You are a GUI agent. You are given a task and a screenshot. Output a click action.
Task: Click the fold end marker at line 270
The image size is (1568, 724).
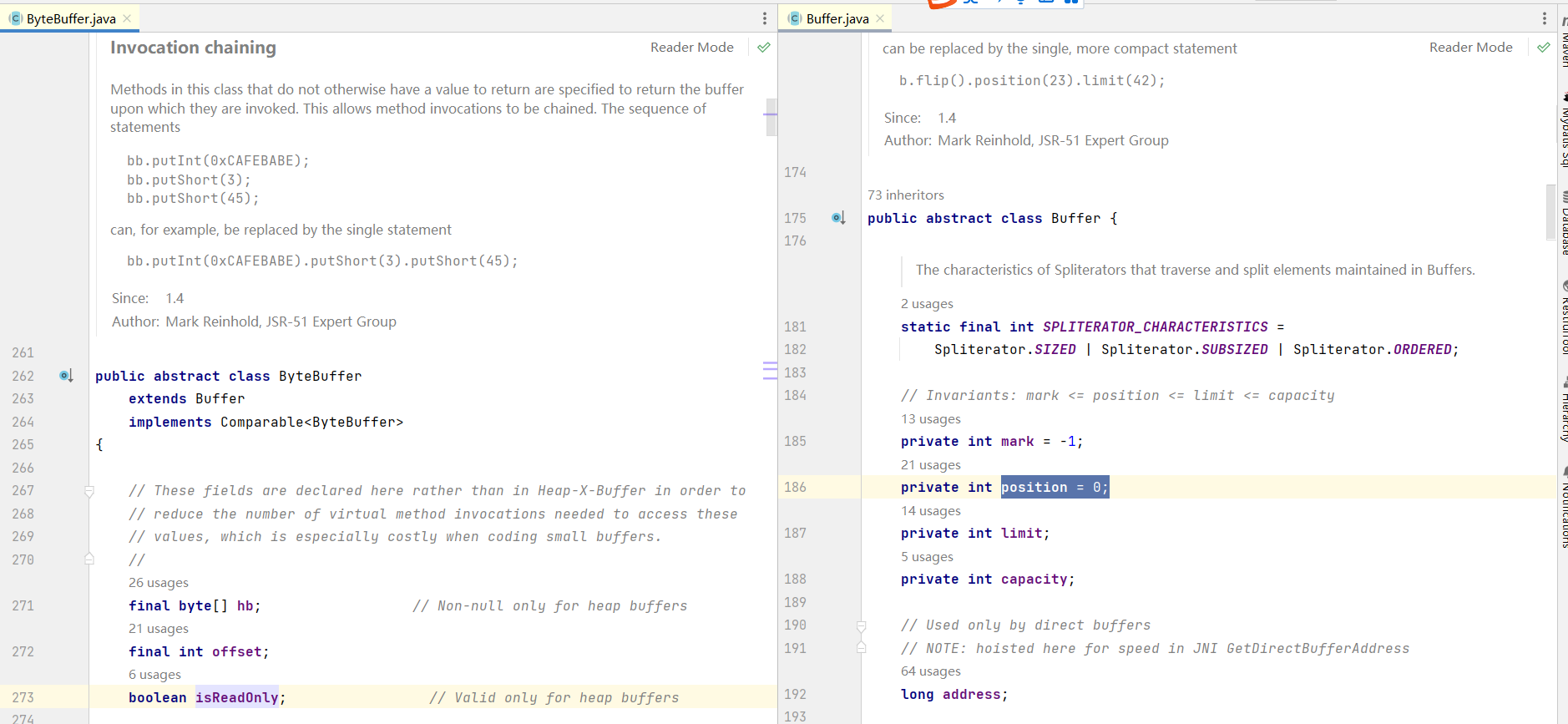[89, 559]
